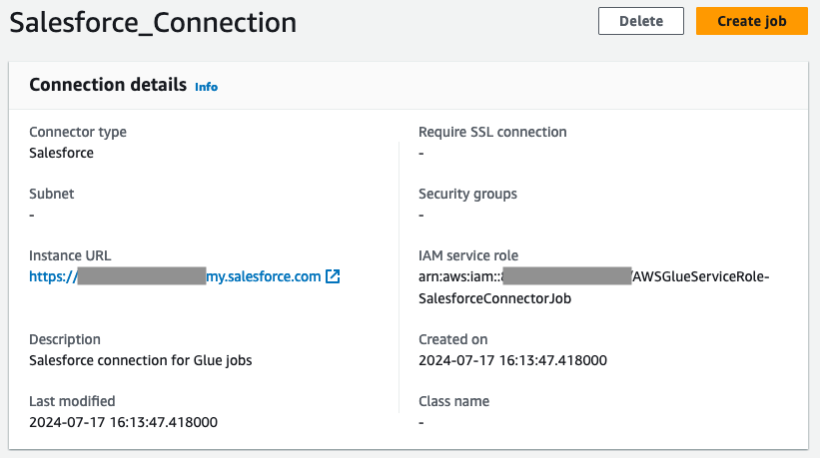
Task: Select the IAM service role label
Action: [469, 255]
